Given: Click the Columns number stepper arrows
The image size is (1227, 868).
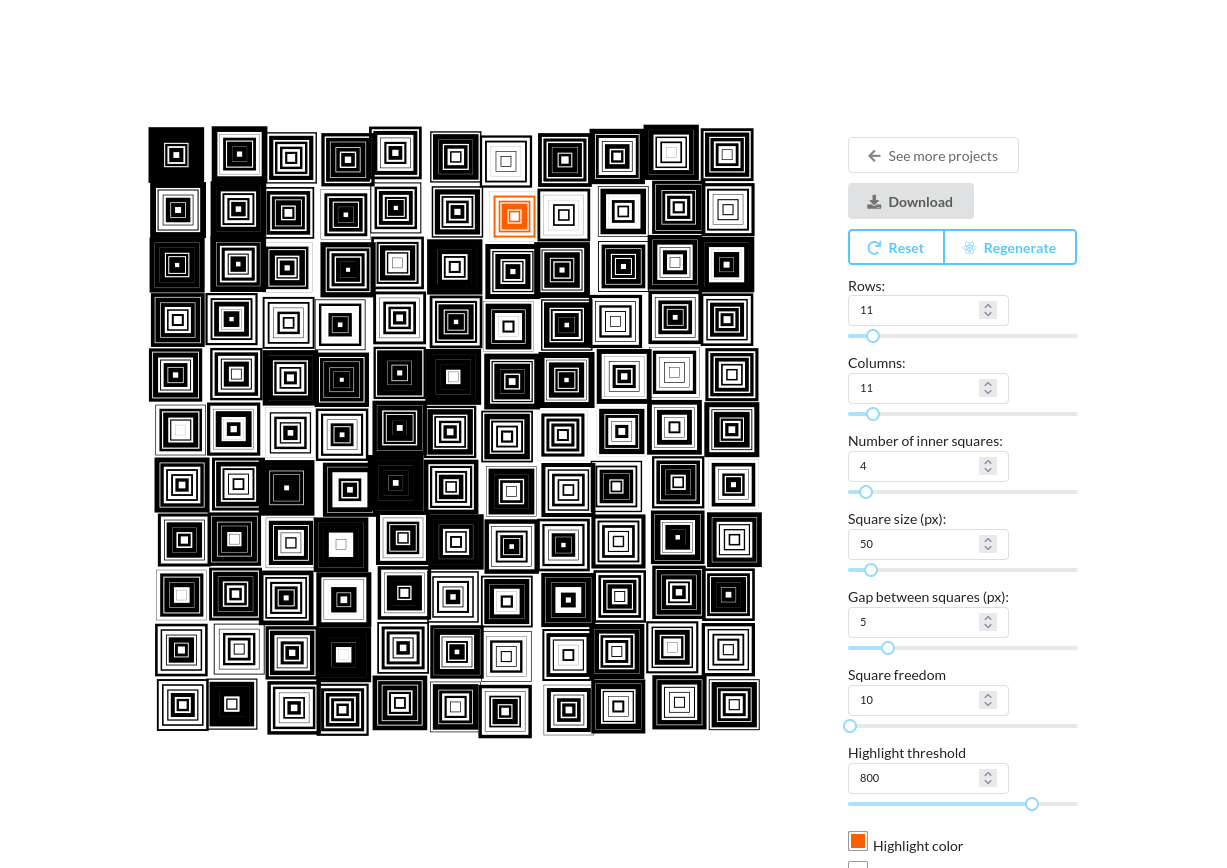Looking at the screenshot, I should (x=988, y=388).
